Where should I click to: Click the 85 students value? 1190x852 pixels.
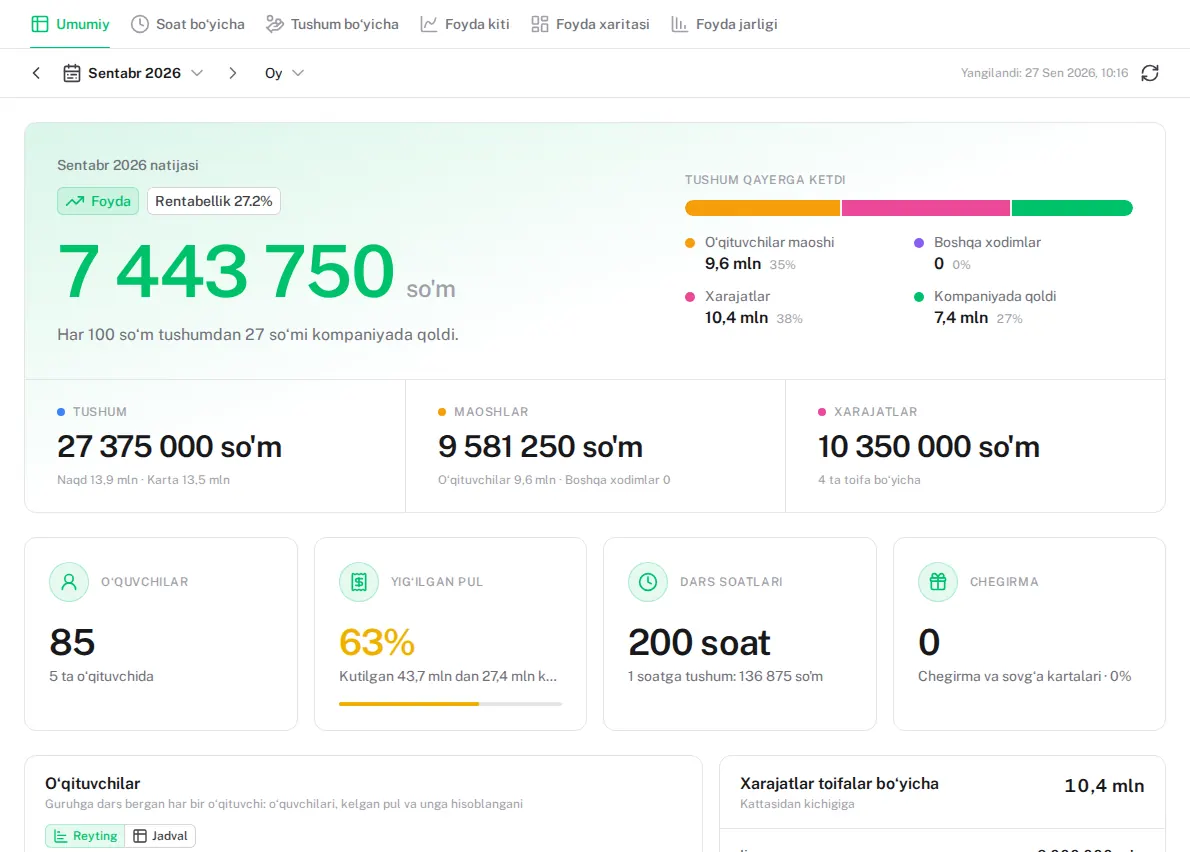pos(72,643)
